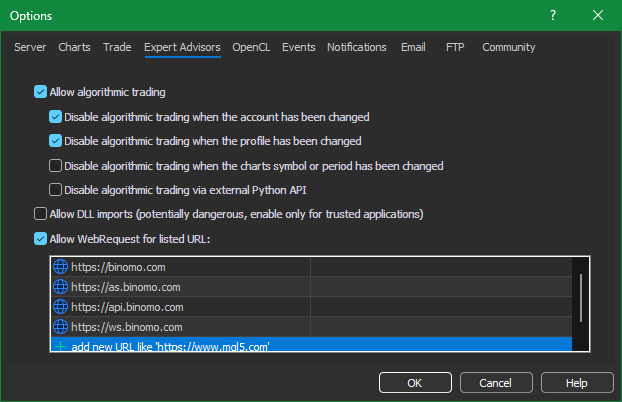622x402 pixels.
Task: Select the https://api.binomo.com list entry
Action: coord(180,307)
